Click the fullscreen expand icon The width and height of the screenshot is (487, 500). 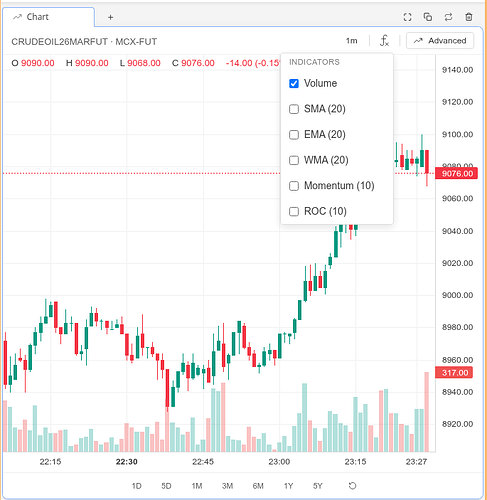click(407, 17)
